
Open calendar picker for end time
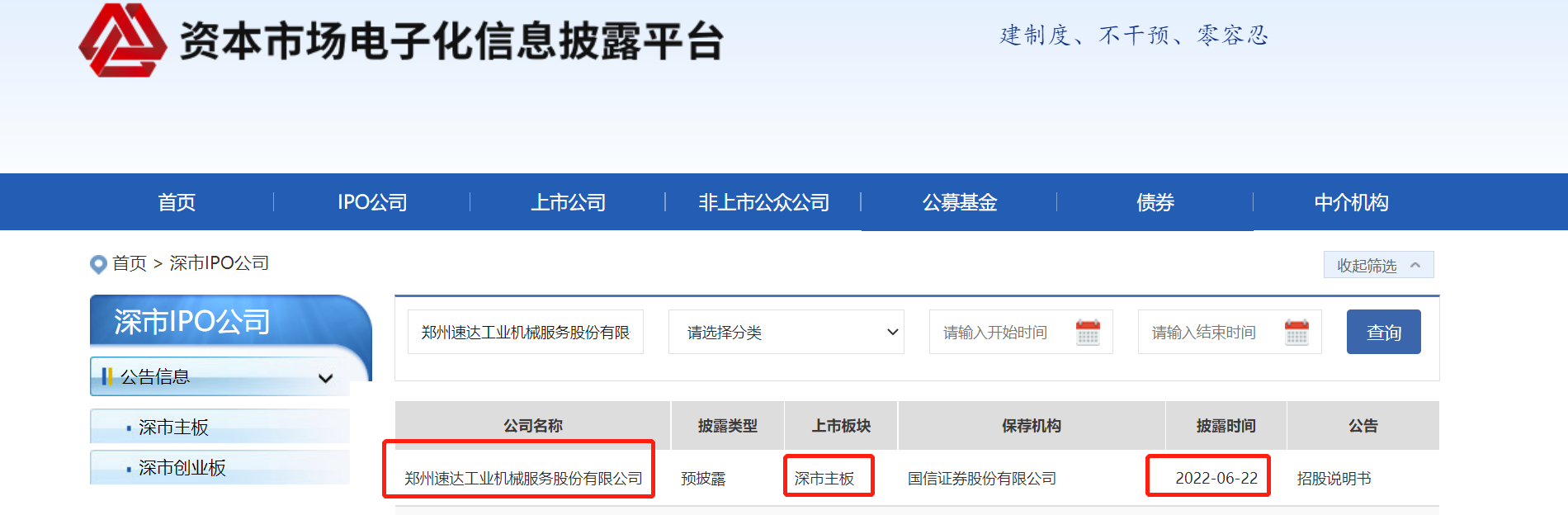pos(1296,333)
